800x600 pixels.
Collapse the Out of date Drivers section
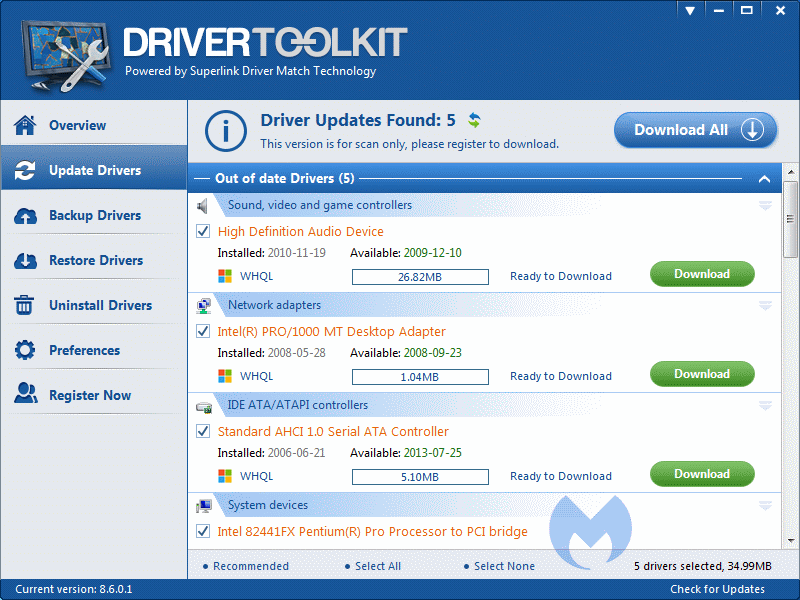tap(764, 179)
